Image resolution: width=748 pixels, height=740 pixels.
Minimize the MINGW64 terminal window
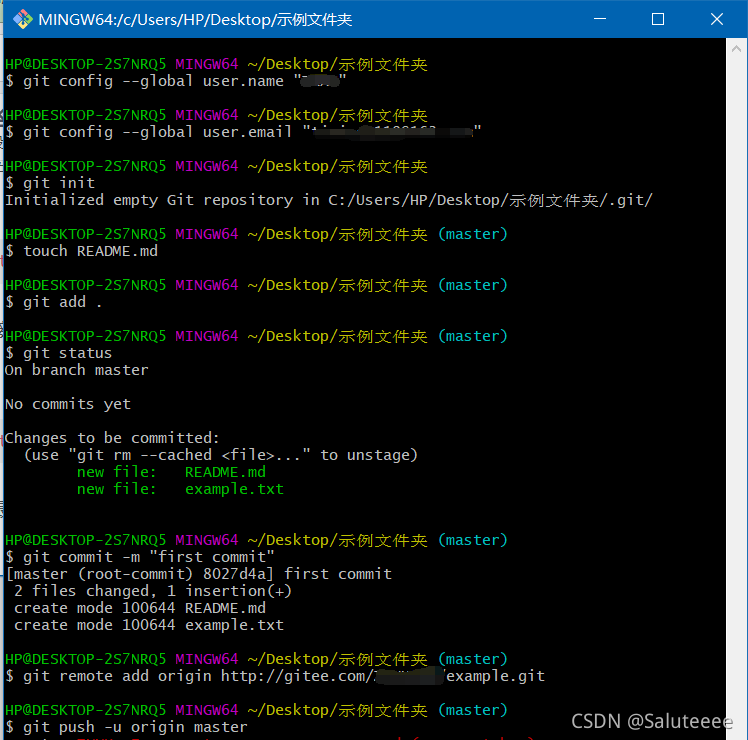point(600,19)
